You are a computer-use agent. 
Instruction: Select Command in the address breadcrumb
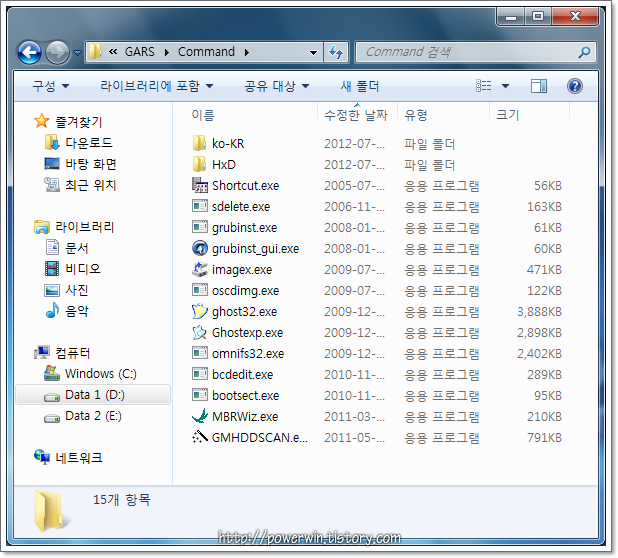[206, 52]
